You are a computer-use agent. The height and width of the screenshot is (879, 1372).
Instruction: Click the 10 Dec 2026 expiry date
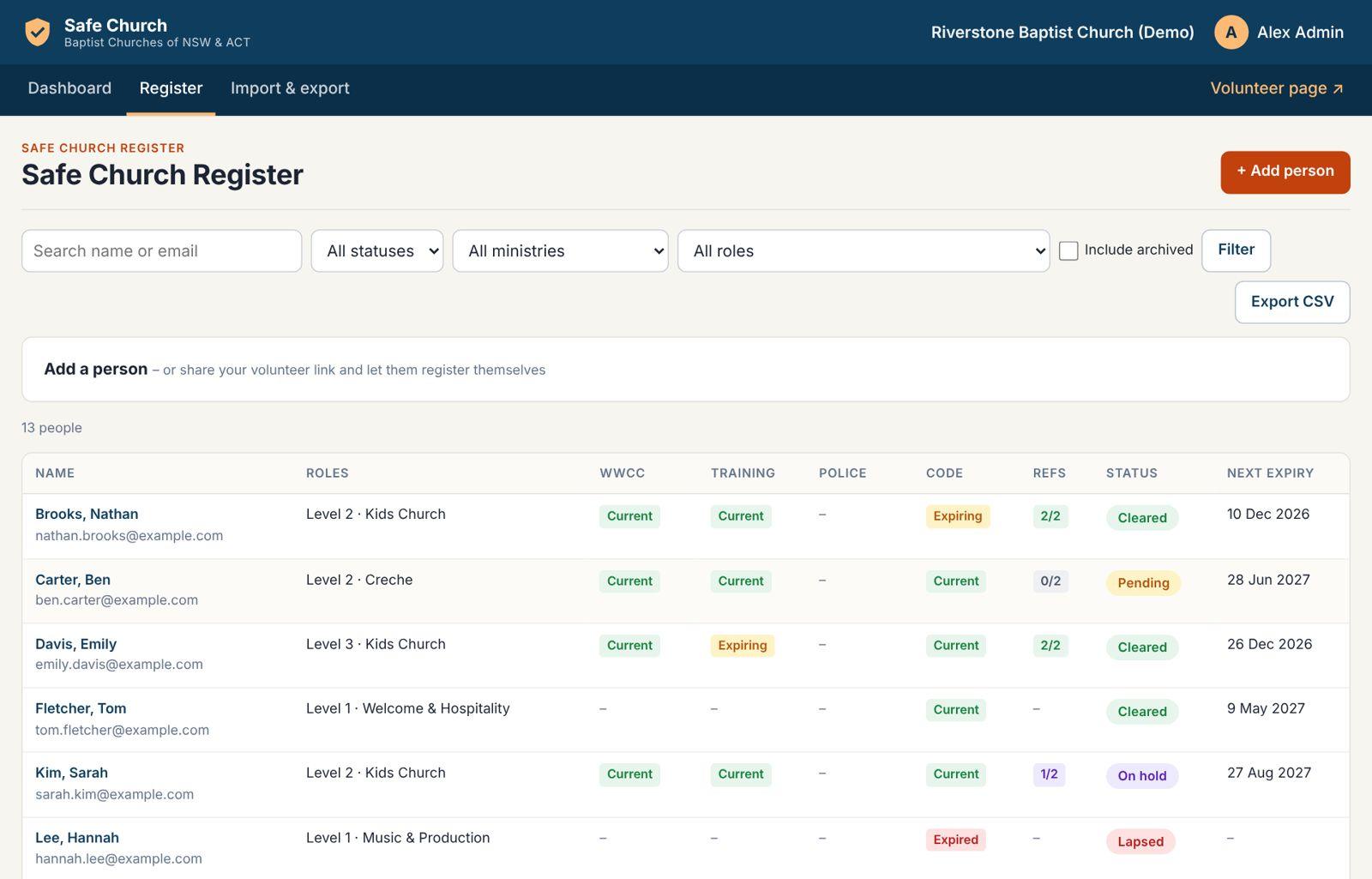pos(1268,514)
